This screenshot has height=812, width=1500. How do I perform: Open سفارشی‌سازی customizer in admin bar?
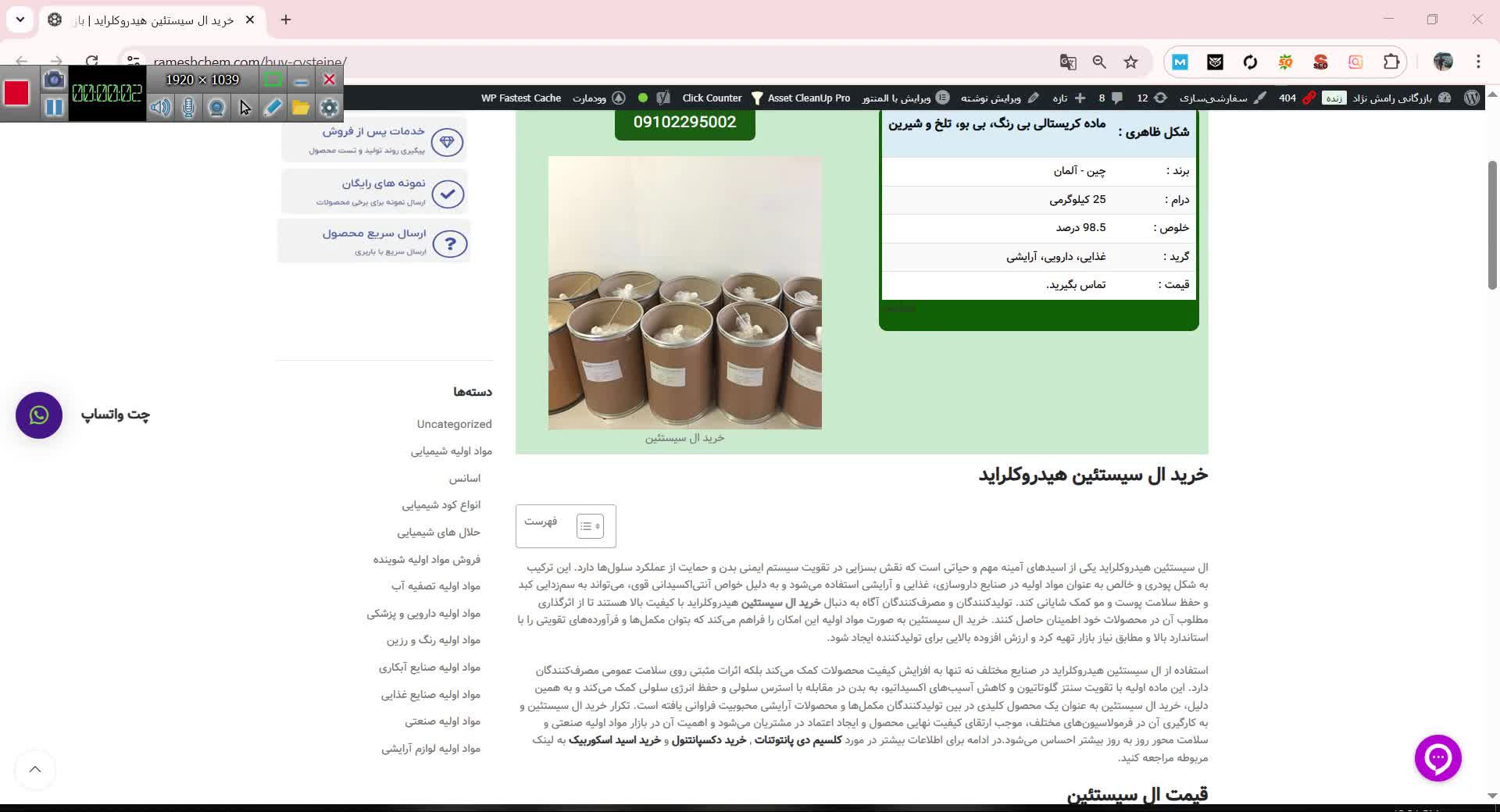(1223, 98)
